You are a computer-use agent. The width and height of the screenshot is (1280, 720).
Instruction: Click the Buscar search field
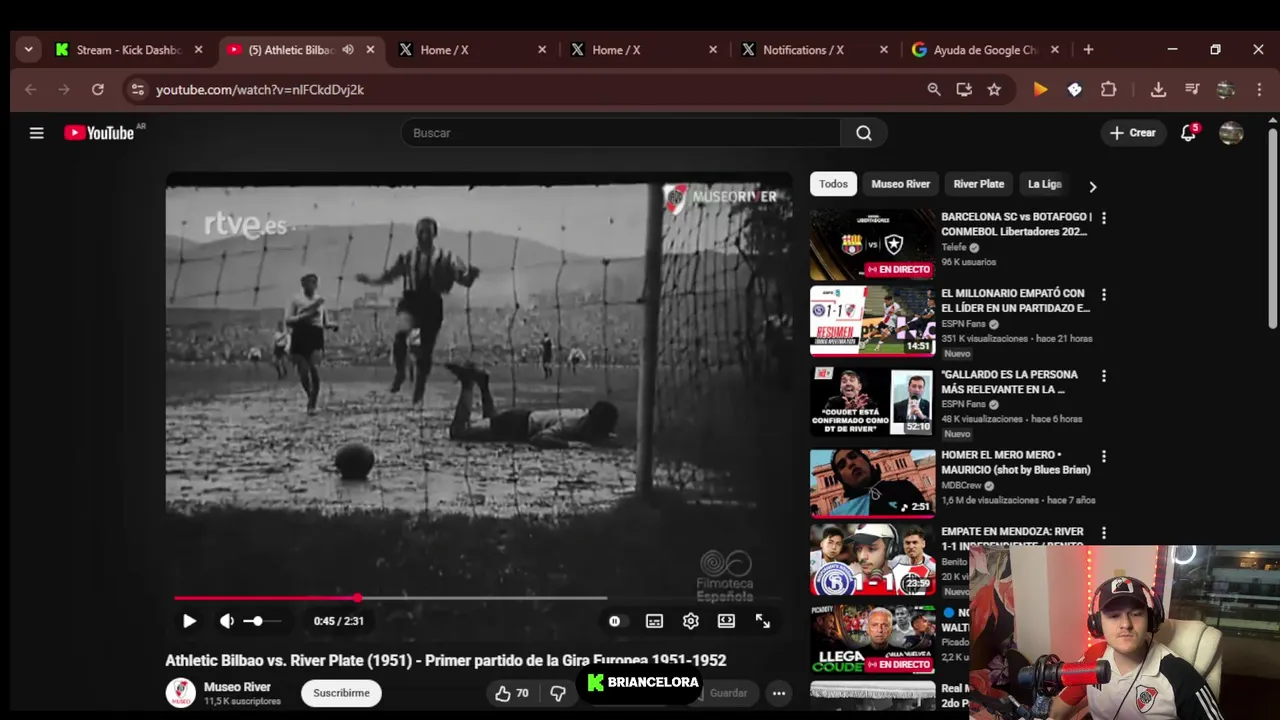click(x=622, y=133)
